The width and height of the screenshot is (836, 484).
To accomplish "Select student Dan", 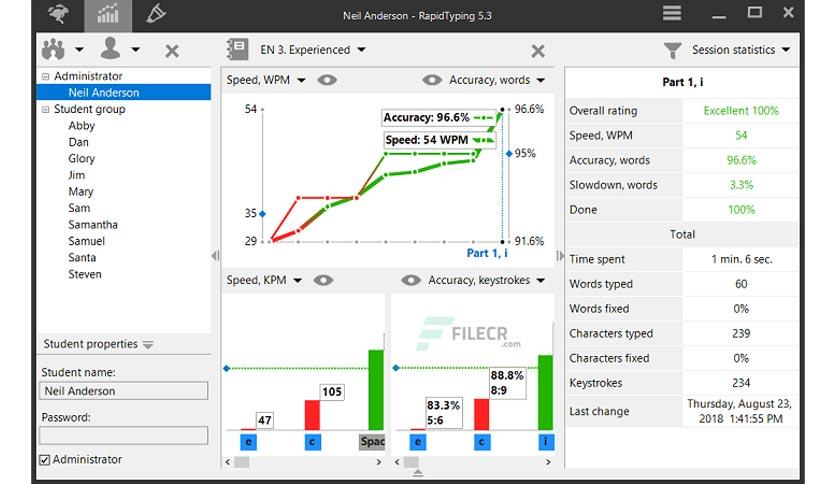I will click(78, 142).
